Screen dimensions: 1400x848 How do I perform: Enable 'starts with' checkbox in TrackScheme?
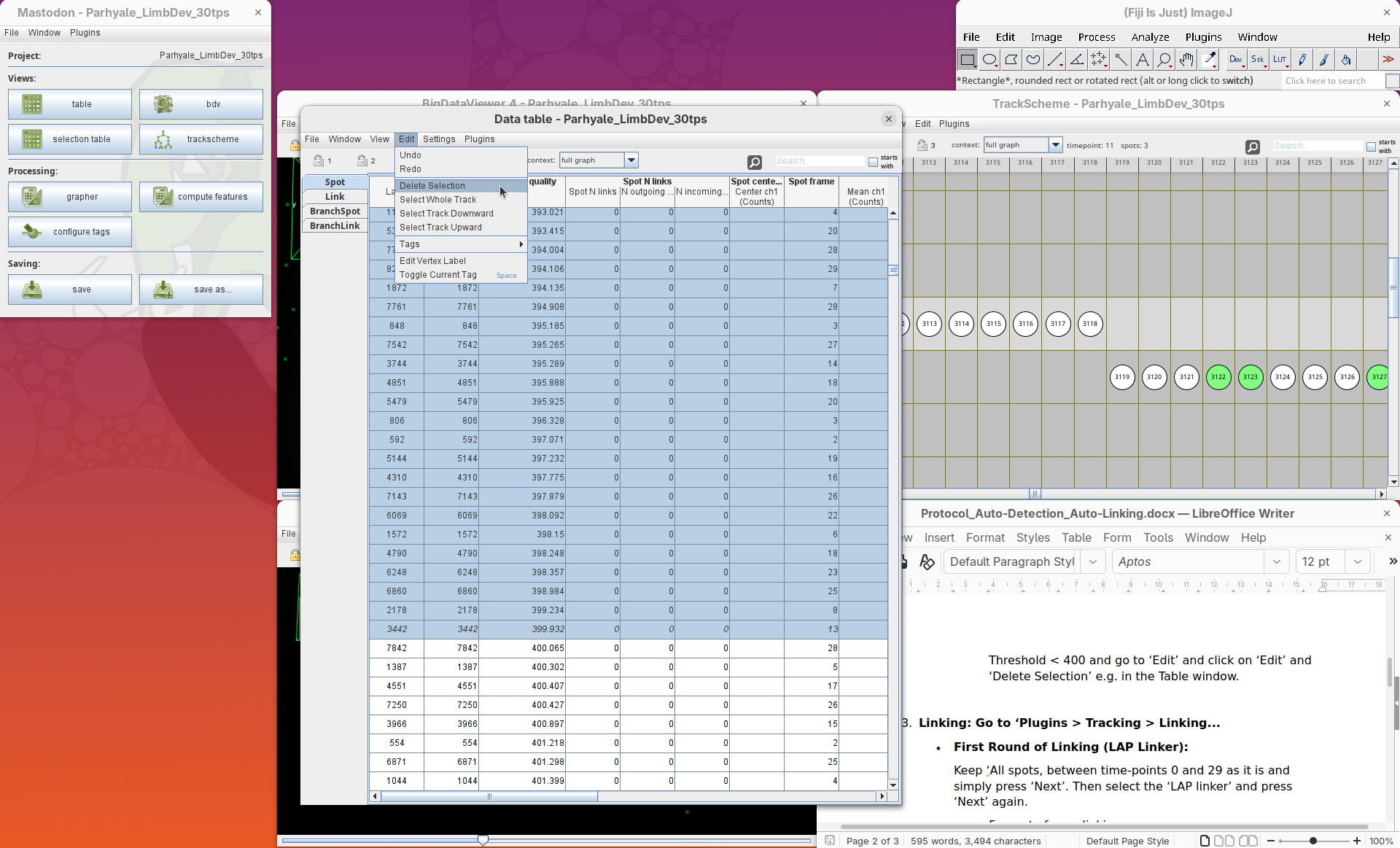pos(1371,147)
